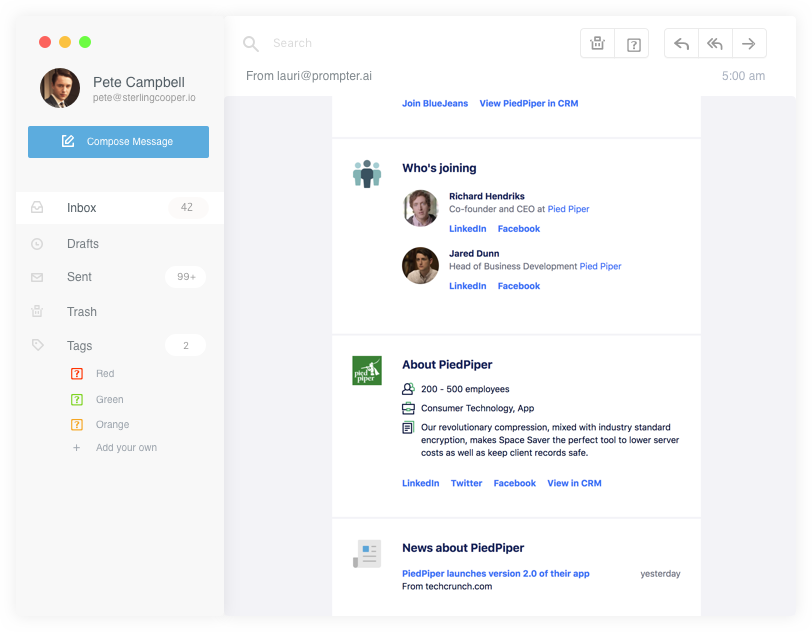Click the briefcase industry icon
The image size is (812, 632).
point(408,408)
